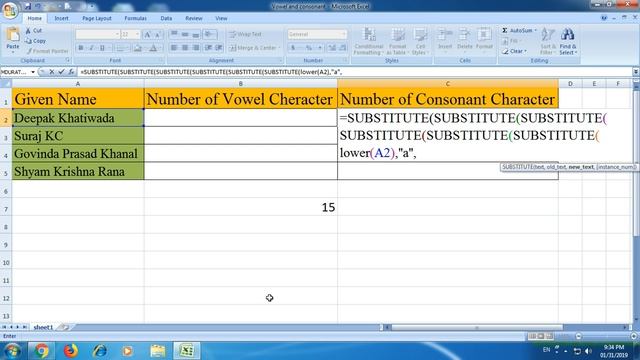The image size is (640, 360).
Task: Click the Merge & Center command
Action: [255, 48]
